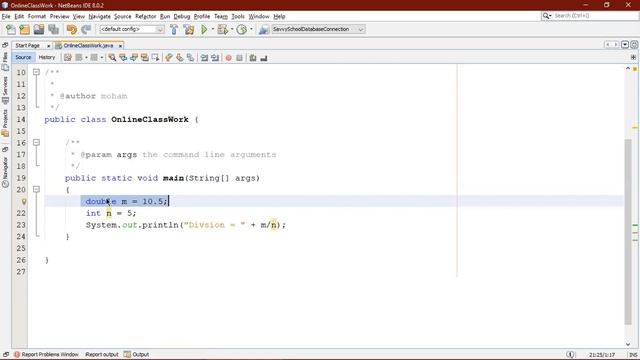The width and height of the screenshot is (640, 360).
Task: Open the Help menu
Action: tap(279, 16)
